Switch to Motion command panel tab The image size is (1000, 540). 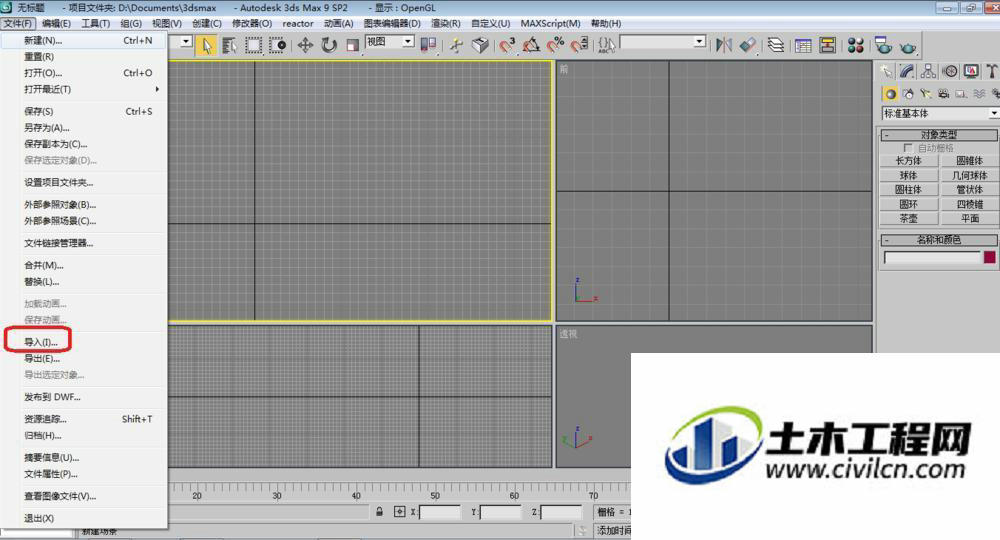(950, 71)
